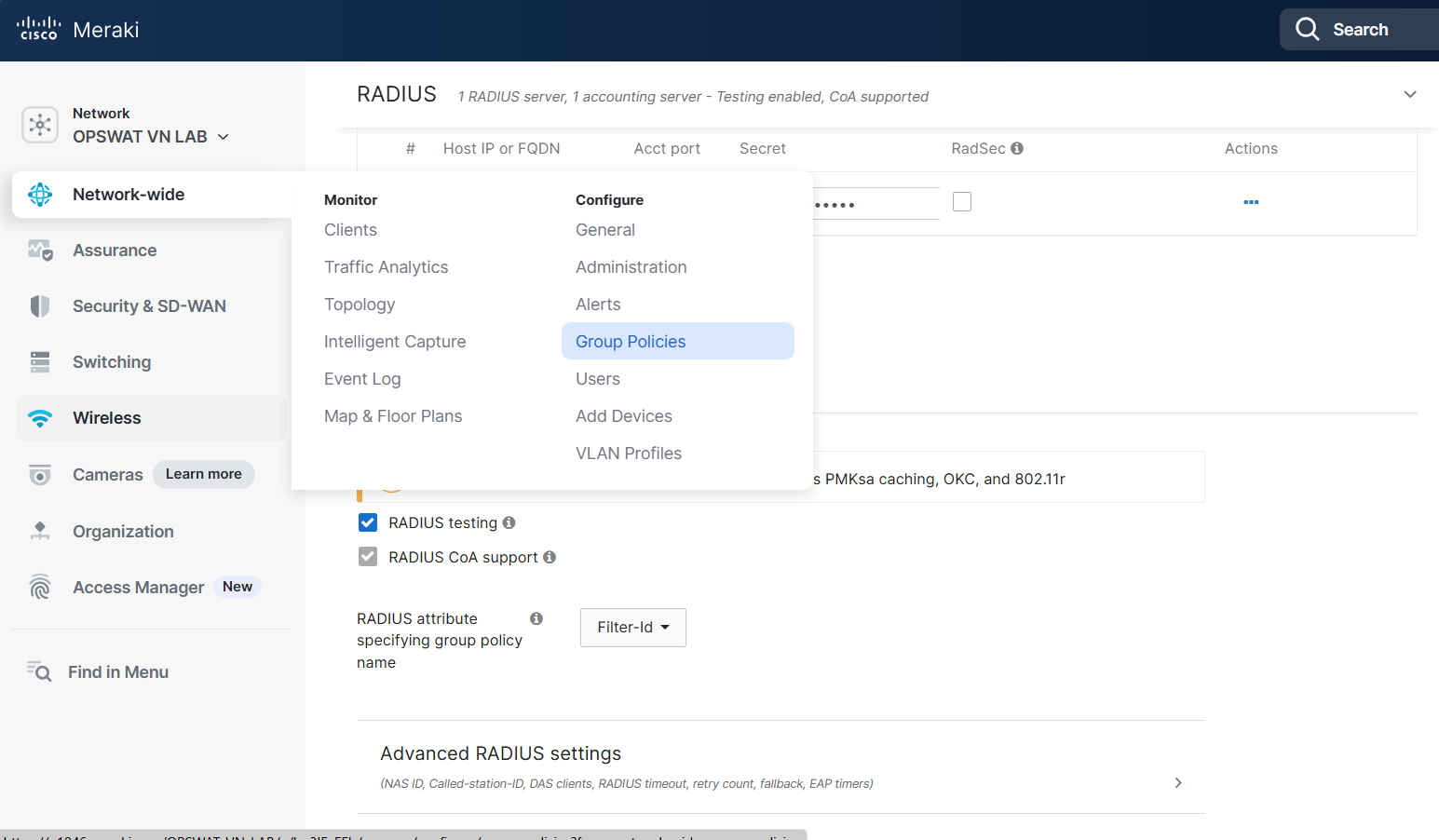
Task: Open Intelligent Capture menu item
Action: point(395,342)
